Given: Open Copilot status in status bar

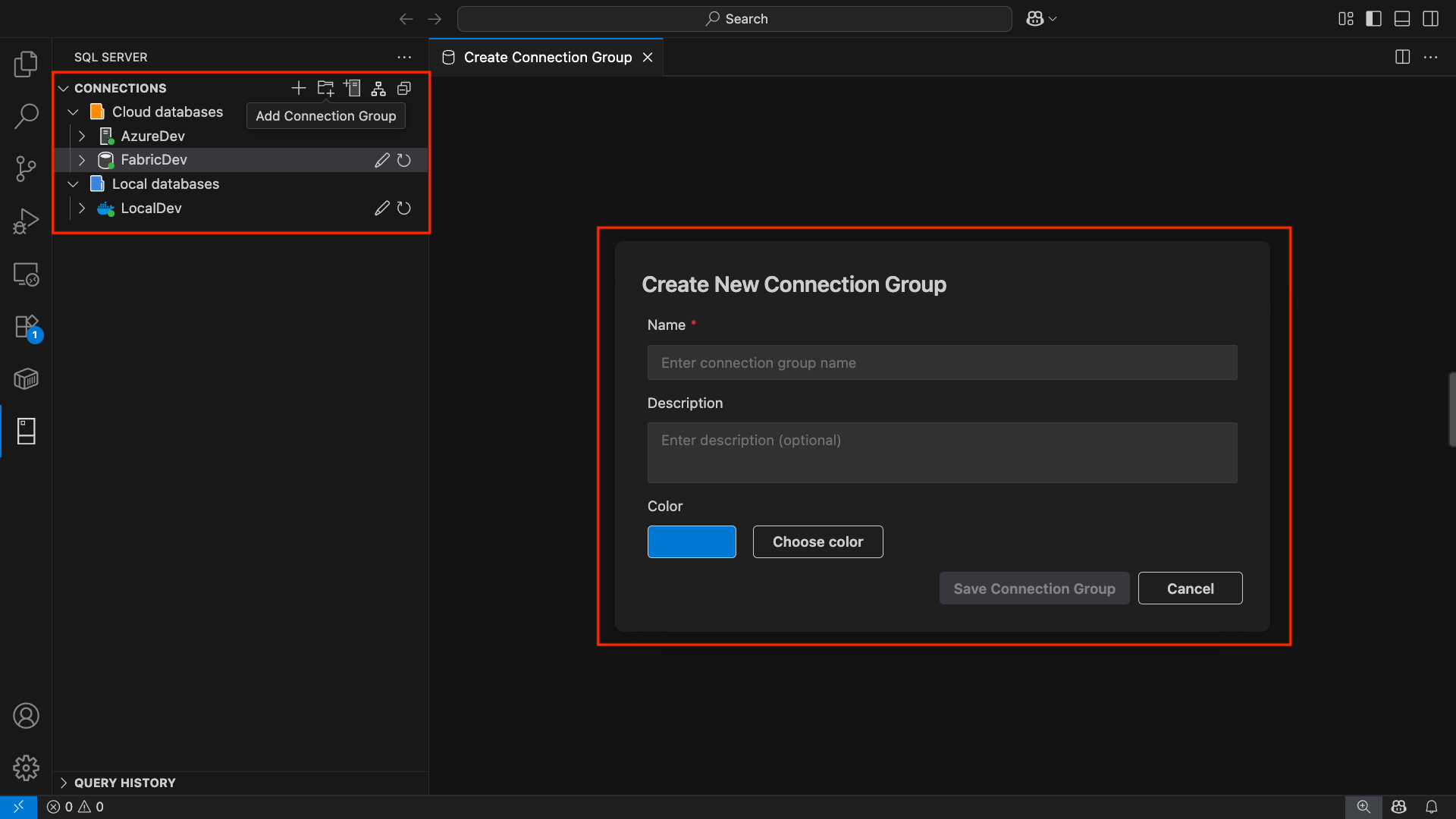Looking at the screenshot, I should [x=1399, y=807].
